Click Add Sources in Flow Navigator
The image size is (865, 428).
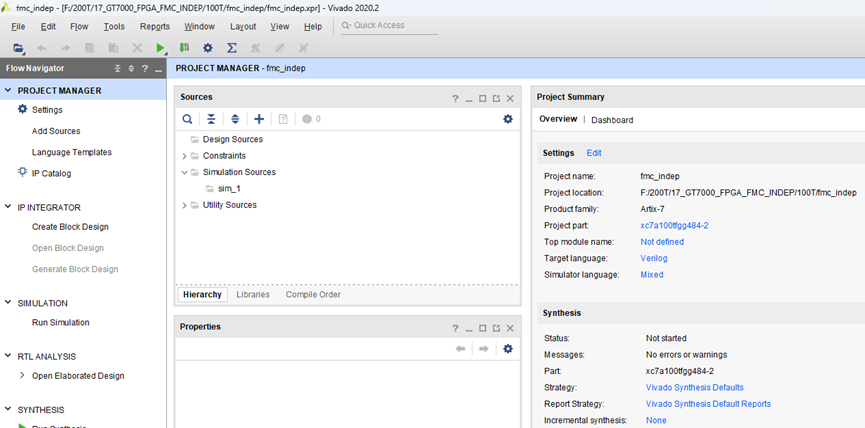(56, 131)
